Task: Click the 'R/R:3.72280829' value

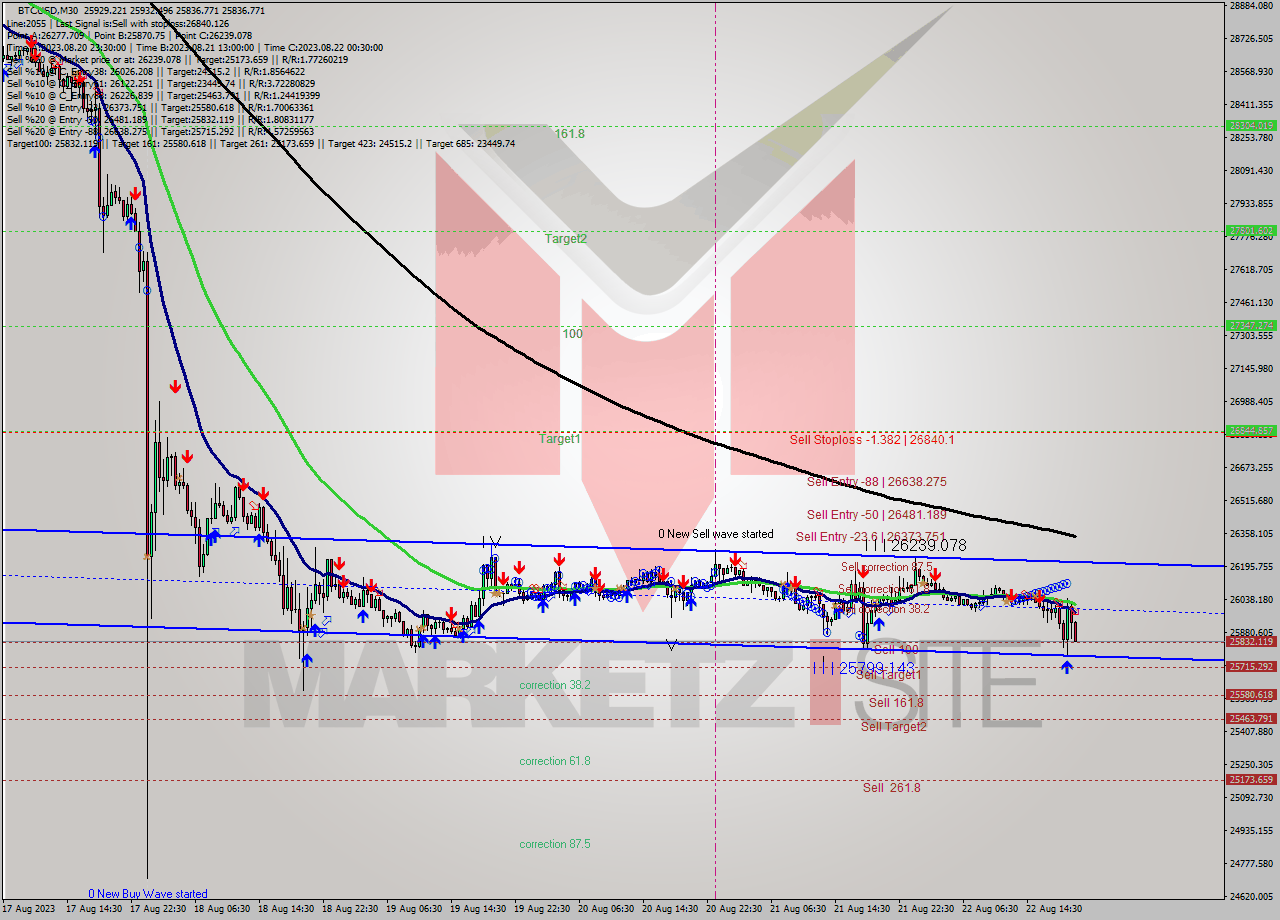Action: 282,84
